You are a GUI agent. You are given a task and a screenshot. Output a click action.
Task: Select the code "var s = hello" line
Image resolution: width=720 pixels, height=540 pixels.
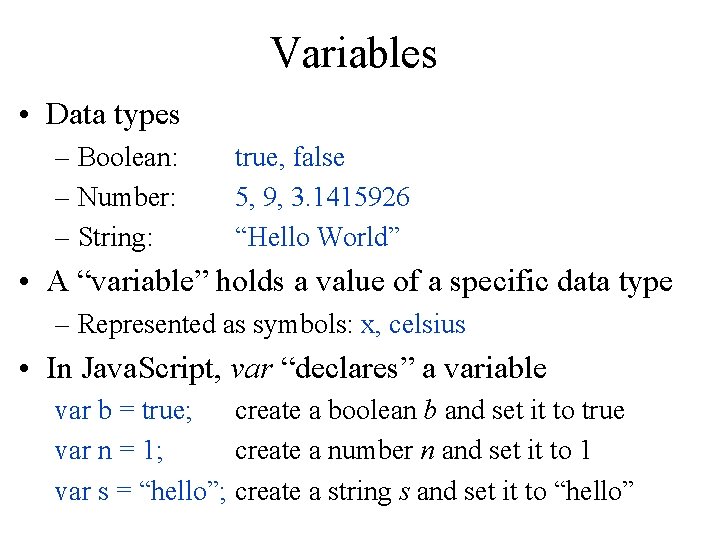click(140, 491)
